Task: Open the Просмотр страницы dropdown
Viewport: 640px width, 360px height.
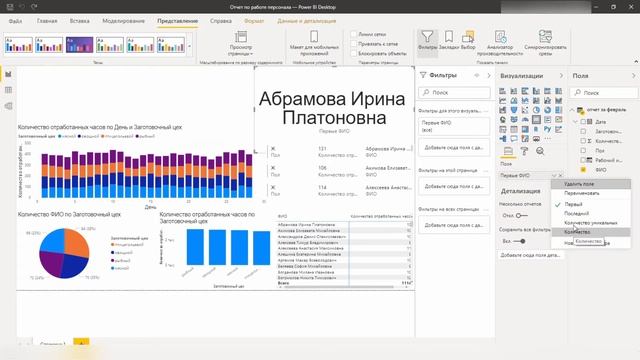Action: tap(240, 43)
